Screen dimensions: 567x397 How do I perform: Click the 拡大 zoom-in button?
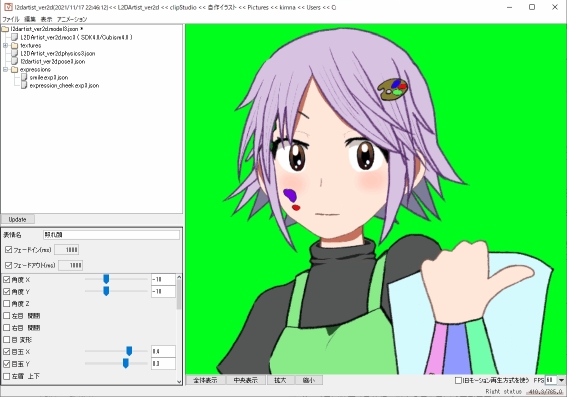pos(280,380)
